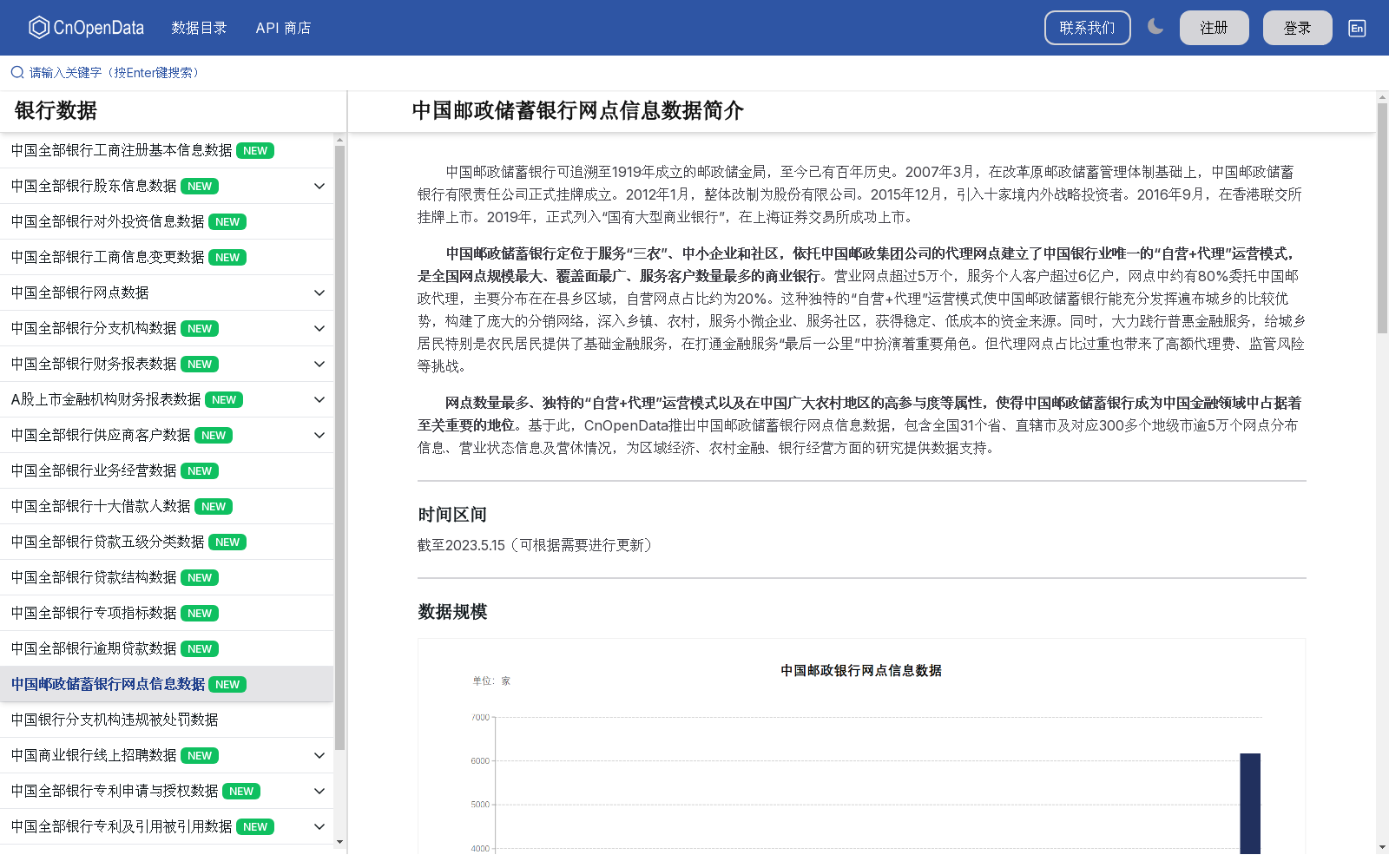Click the 注册 button
Screen dimensions: 1389x868
click(1214, 27)
